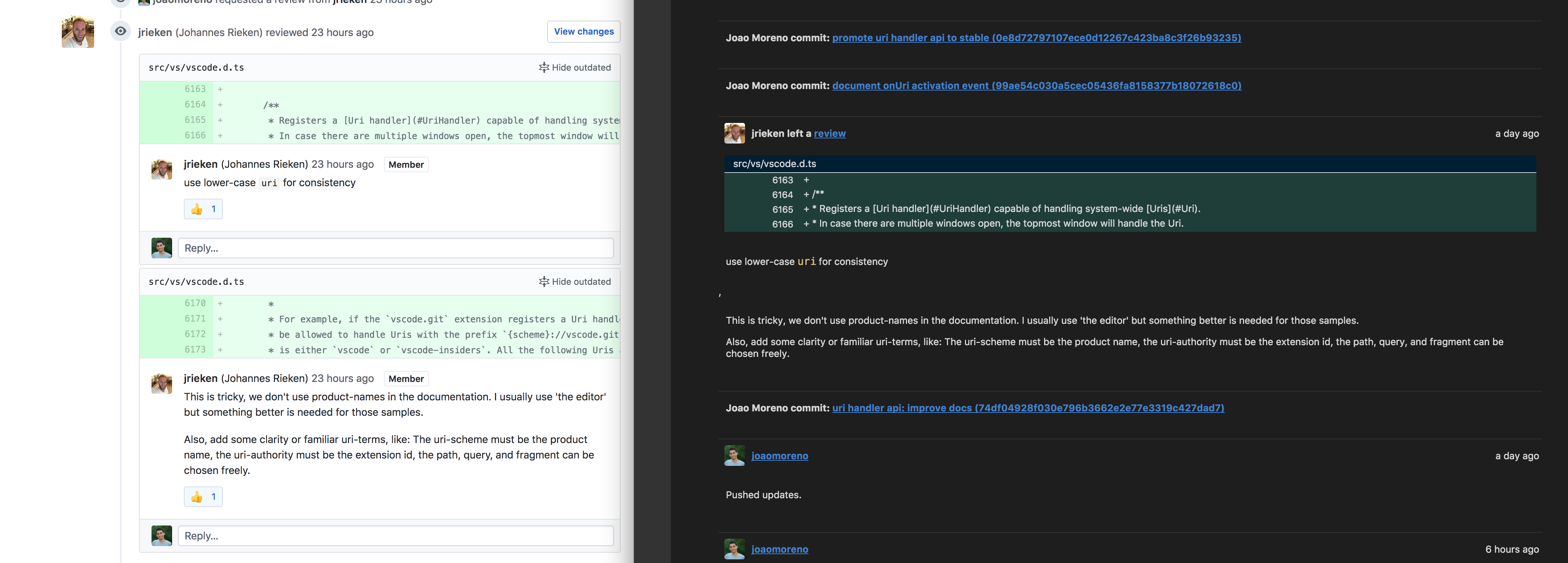Click joaomoreno avatar beside the 6 hours ago entry

734,549
